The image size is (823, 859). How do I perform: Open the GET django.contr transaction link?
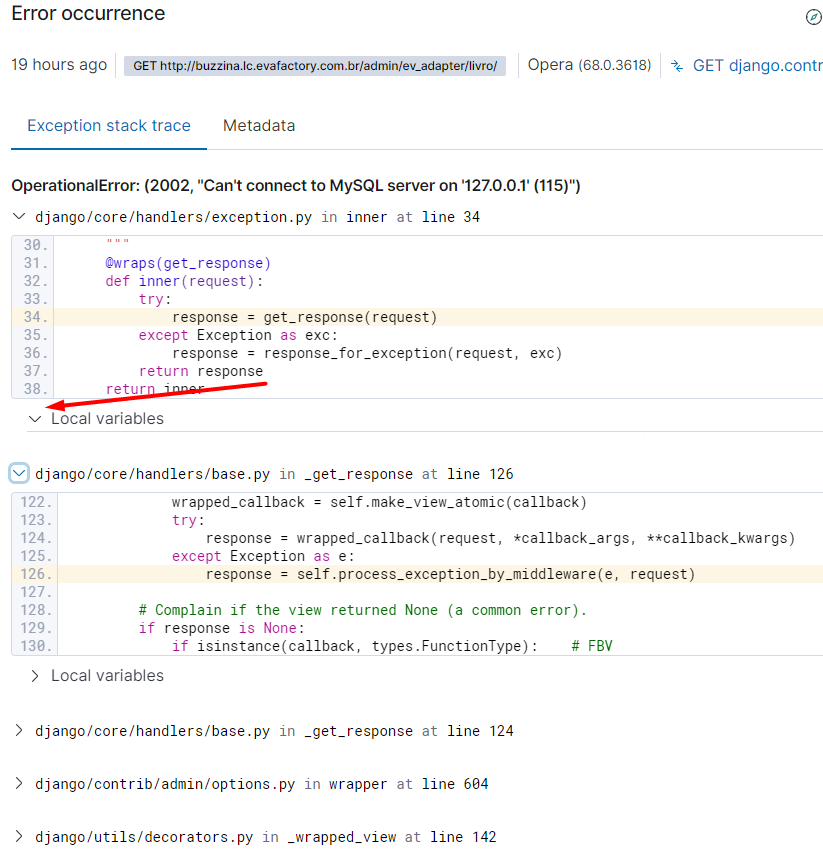click(x=756, y=65)
